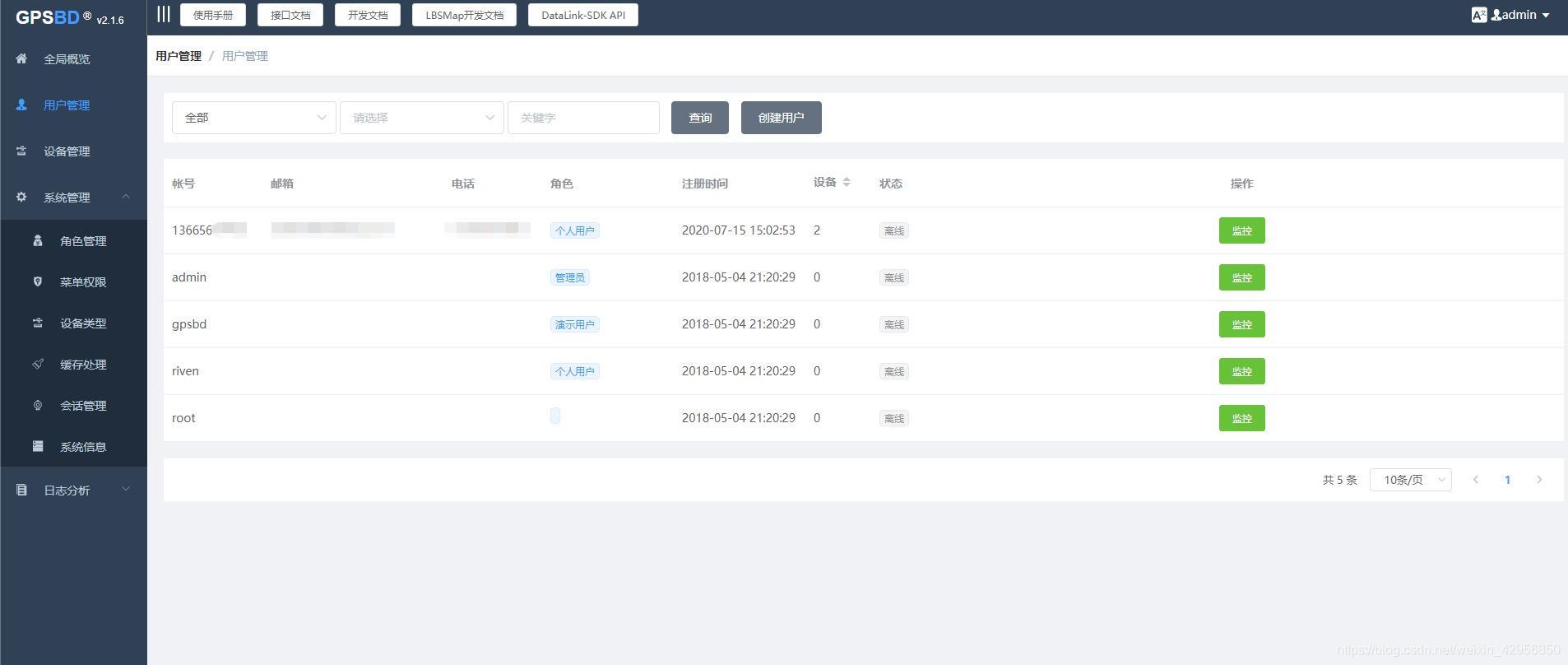Image resolution: width=1568 pixels, height=665 pixels.
Task: Open the admin account dropdown
Action: [x=1520, y=15]
